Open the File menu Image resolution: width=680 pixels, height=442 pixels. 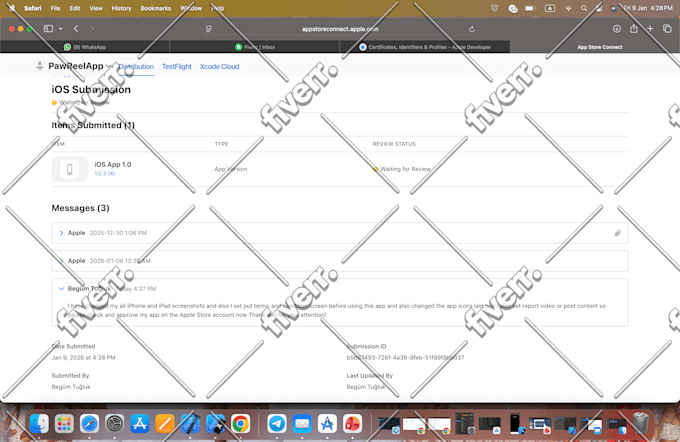point(55,8)
